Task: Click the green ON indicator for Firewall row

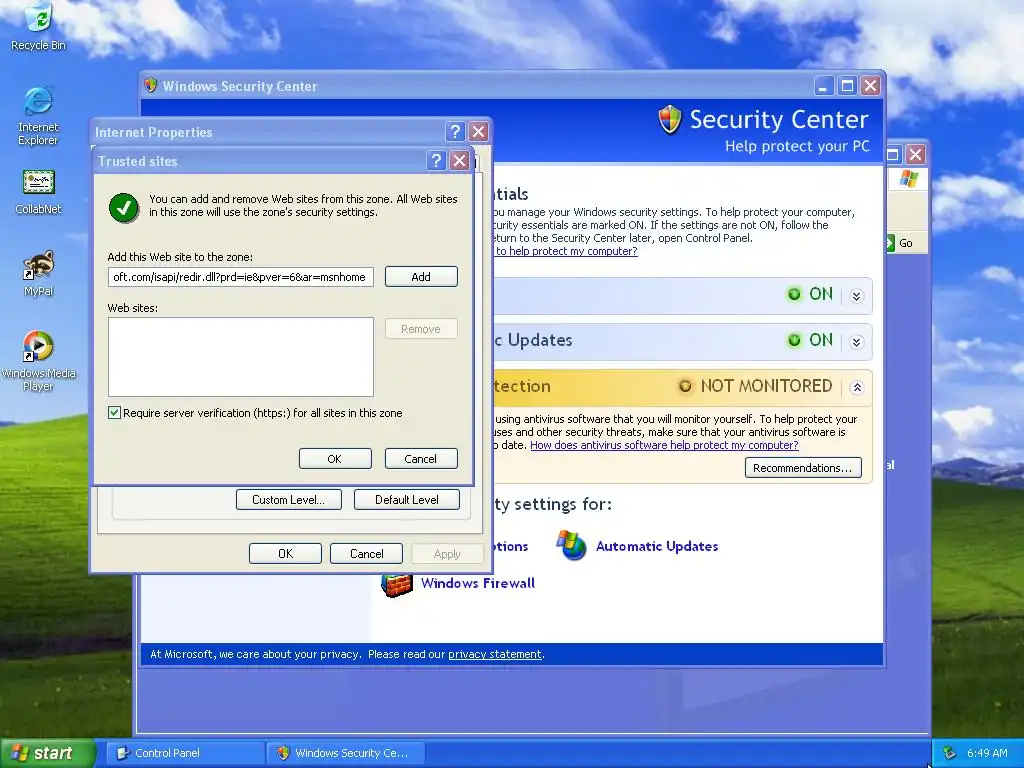Action: pyautogui.click(x=794, y=294)
